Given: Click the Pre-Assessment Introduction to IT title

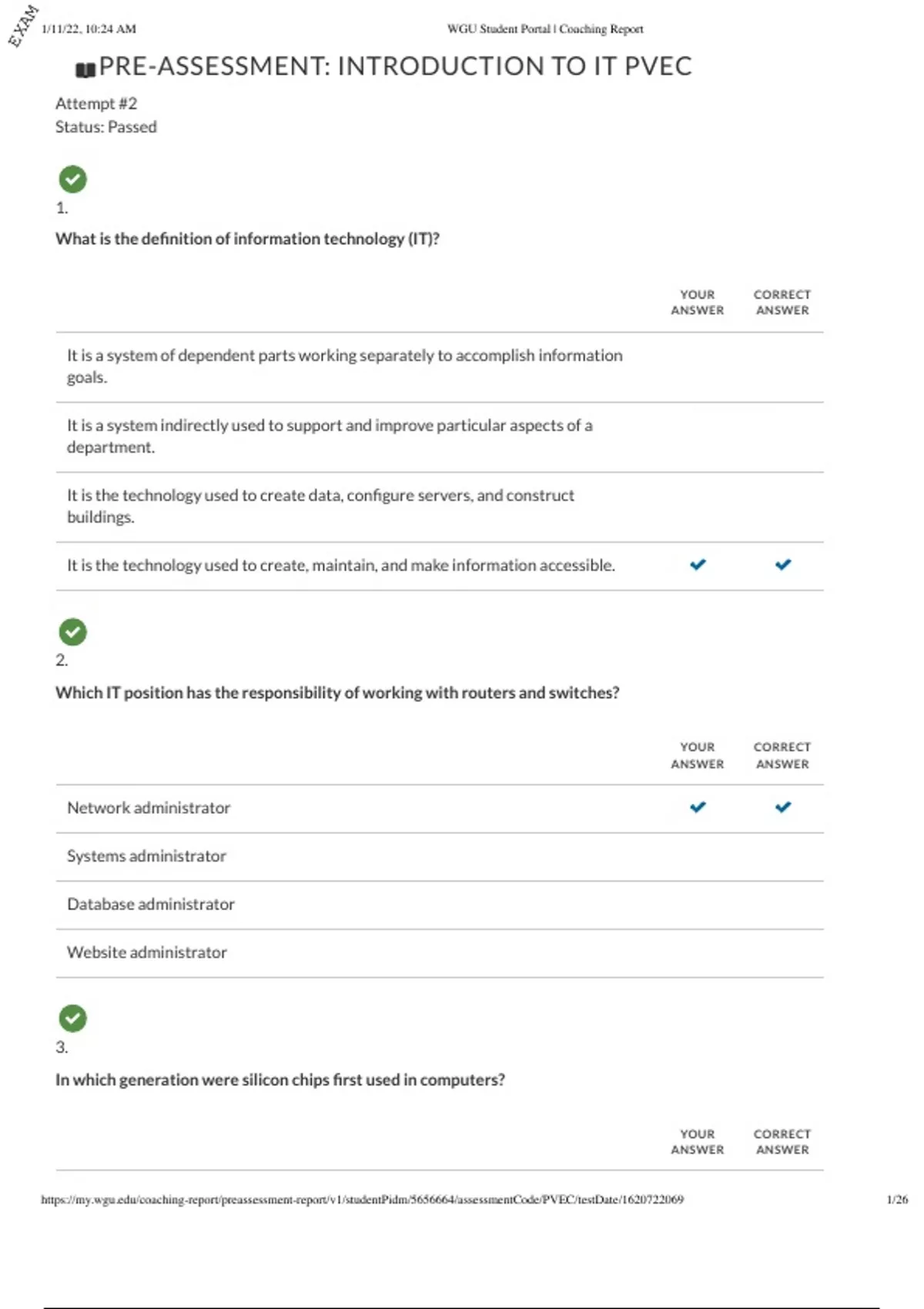Looking at the screenshot, I should click(395, 67).
